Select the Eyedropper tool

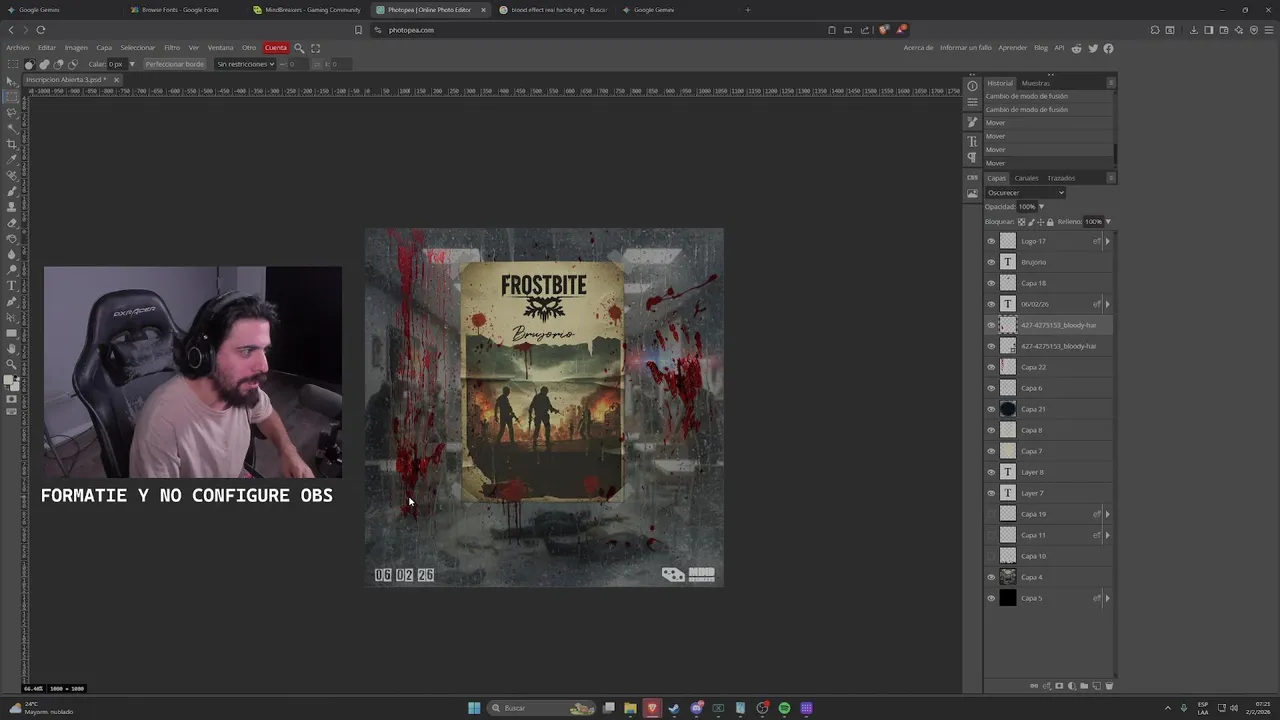12,159
